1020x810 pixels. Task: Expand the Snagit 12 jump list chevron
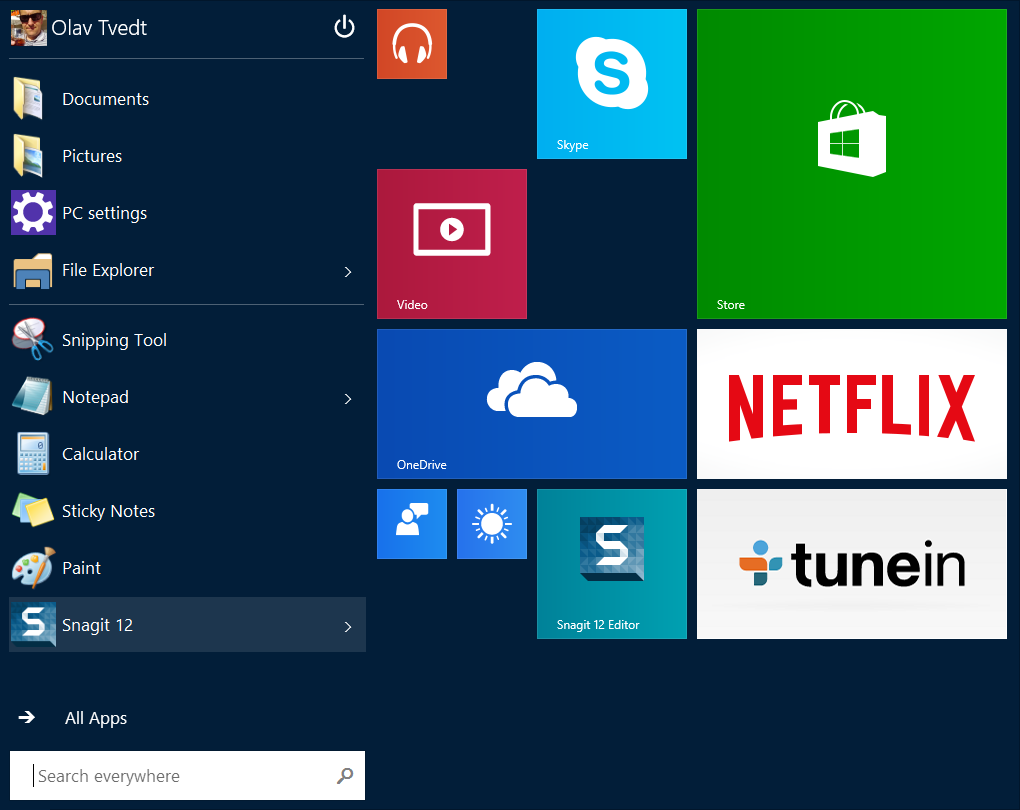point(347,627)
